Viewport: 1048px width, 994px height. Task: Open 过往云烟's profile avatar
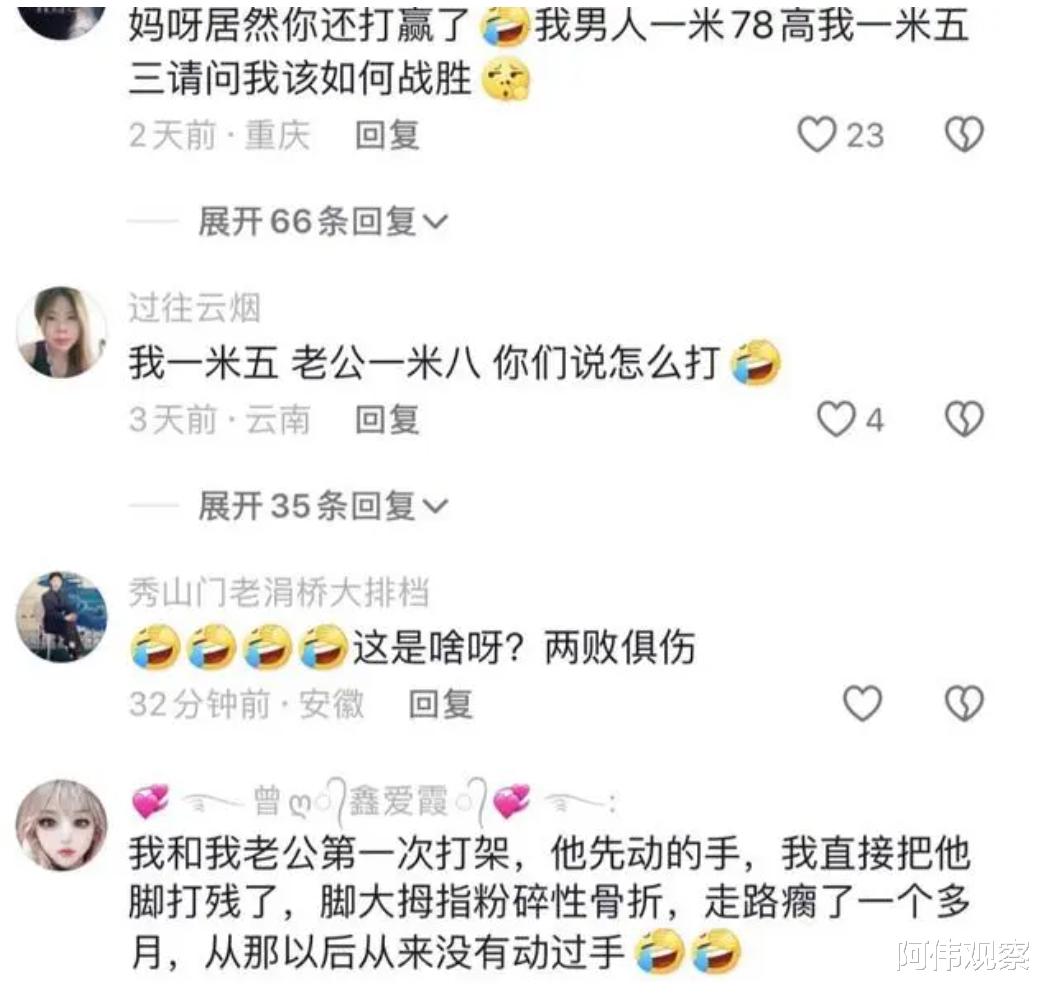pyautogui.click(x=61, y=332)
